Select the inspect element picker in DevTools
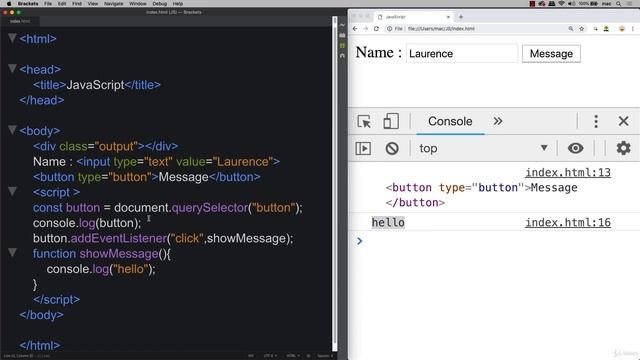The width and height of the screenshot is (640, 360). [x=364, y=122]
